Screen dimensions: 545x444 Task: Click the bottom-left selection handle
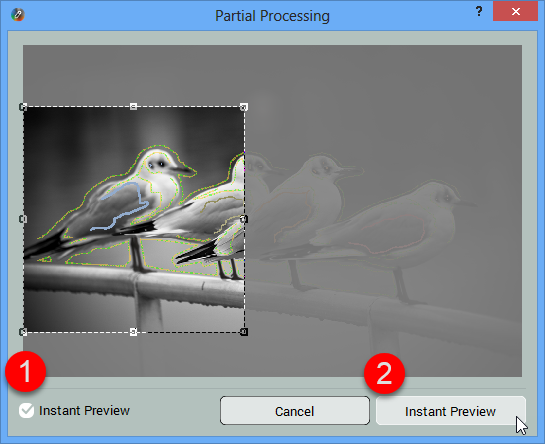click(23, 332)
